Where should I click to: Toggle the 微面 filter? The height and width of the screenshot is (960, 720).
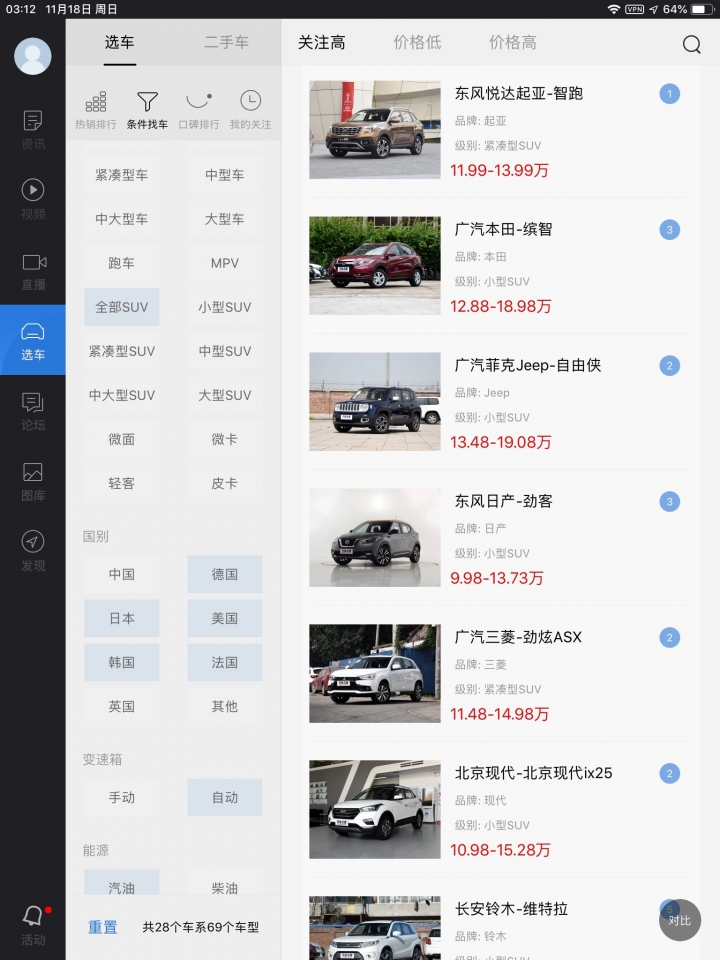122,440
